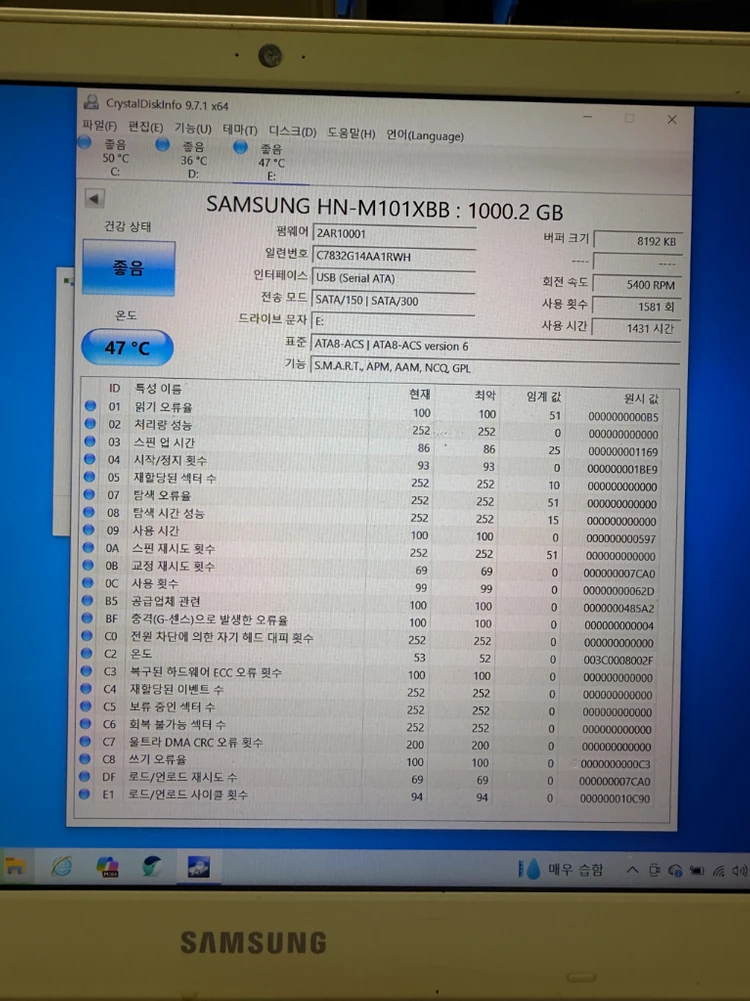Click the transfer mode field SATA/150 | SATA/300
Screen dimensions: 750x1001
(x=393, y=301)
